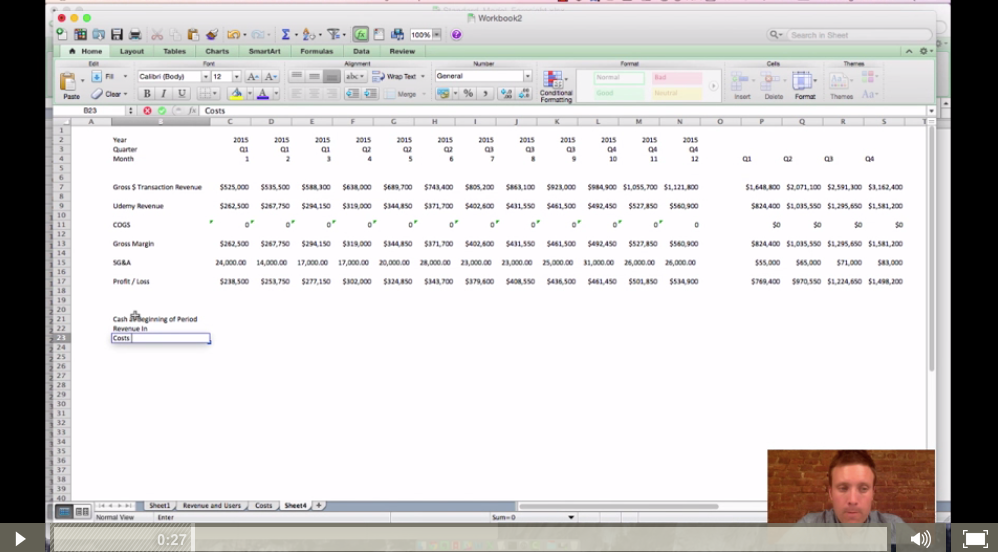
Task: Click the Wrap Text button
Action: tap(398, 76)
